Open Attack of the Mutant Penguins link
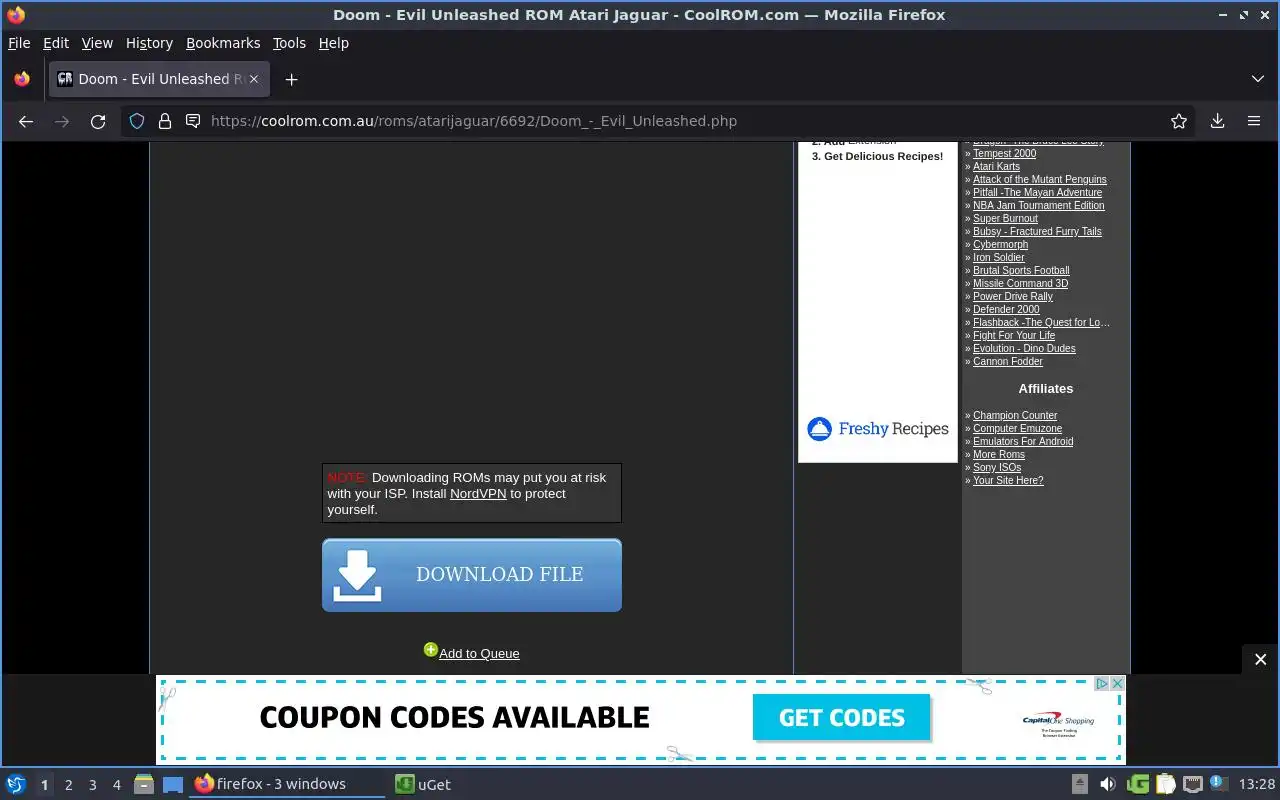The image size is (1280, 800). point(1040,180)
